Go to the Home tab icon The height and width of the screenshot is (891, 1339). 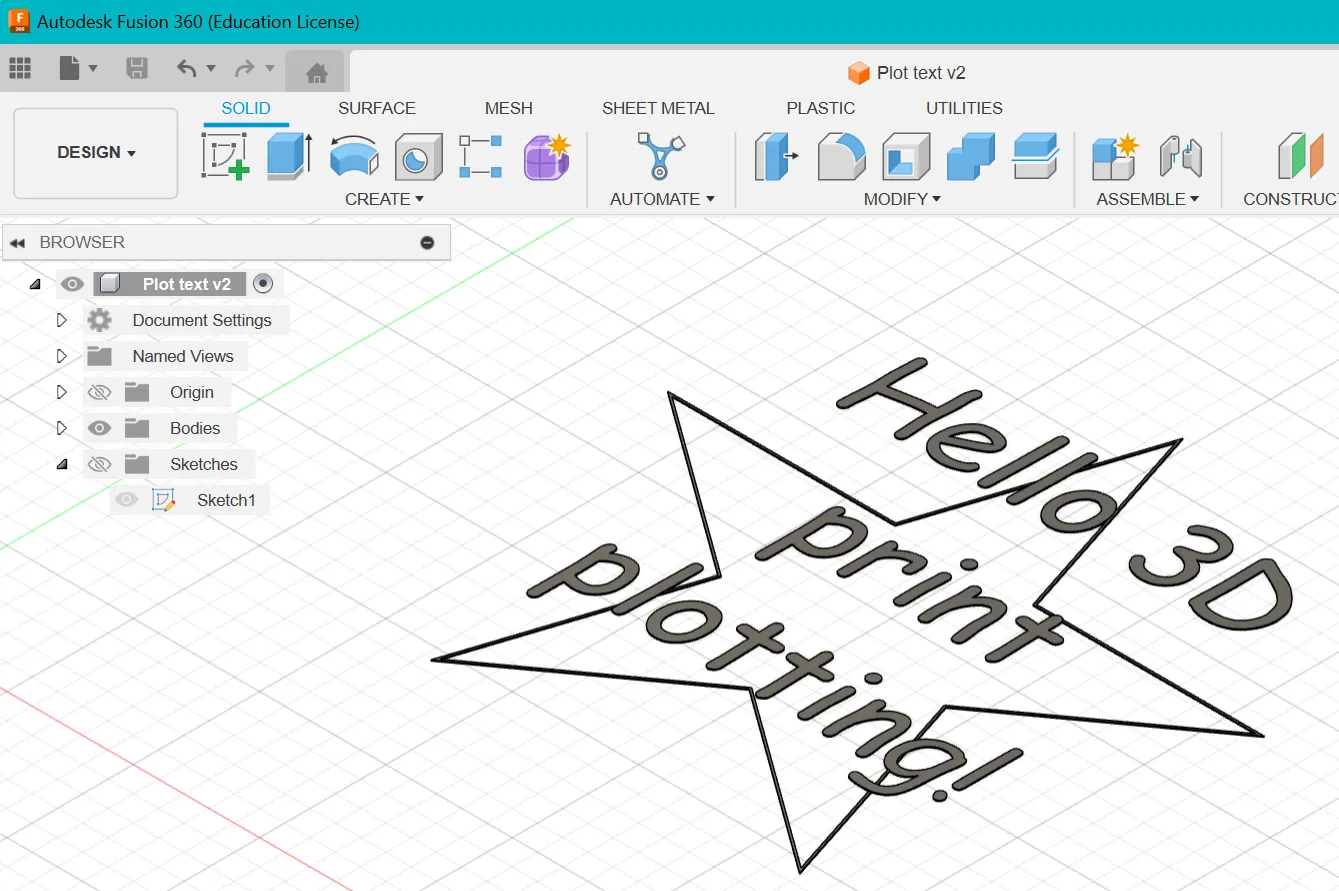point(317,72)
